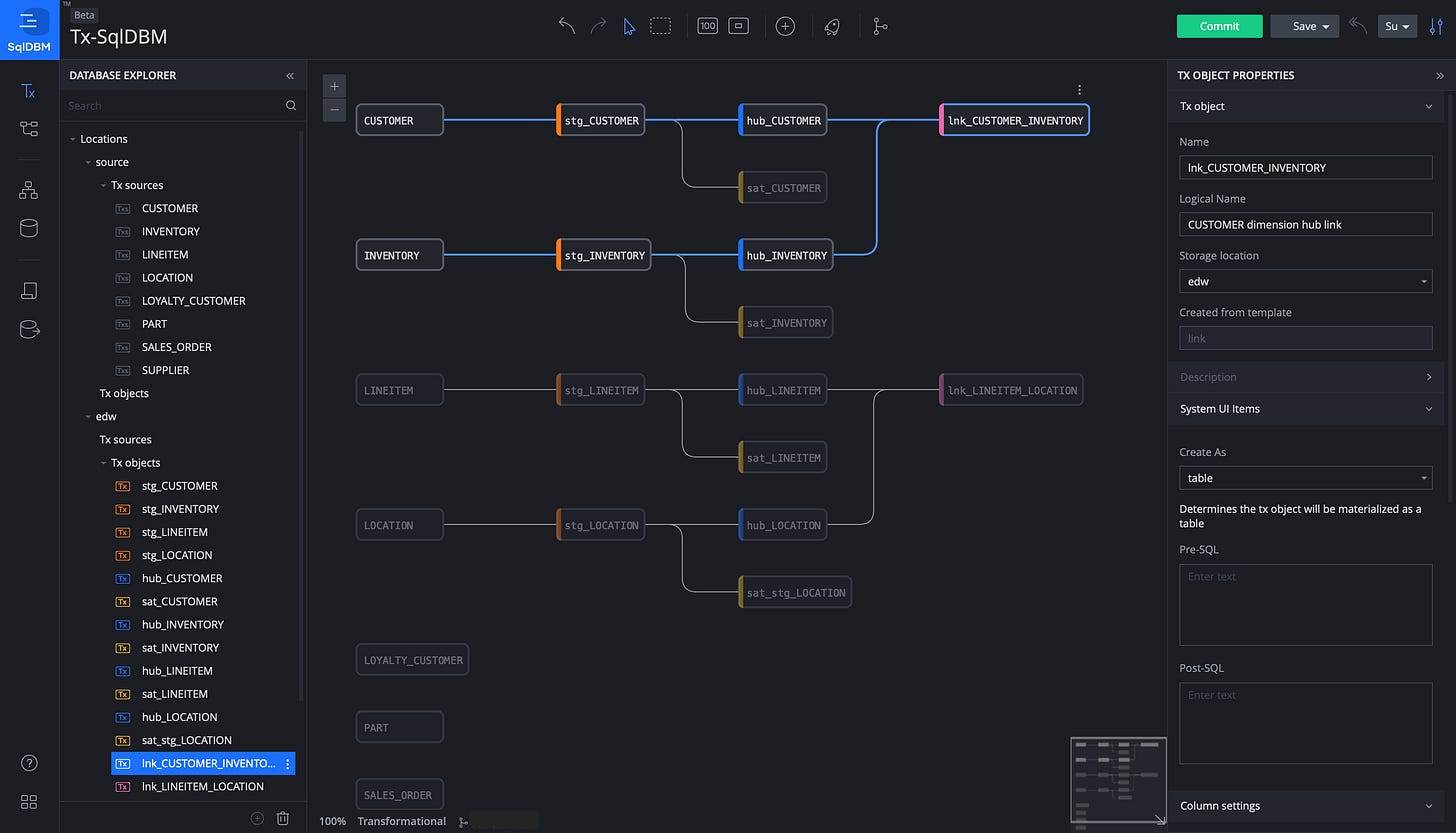1456x833 pixels.
Task: Click in the Database Explorer search field
Action: 175,106
